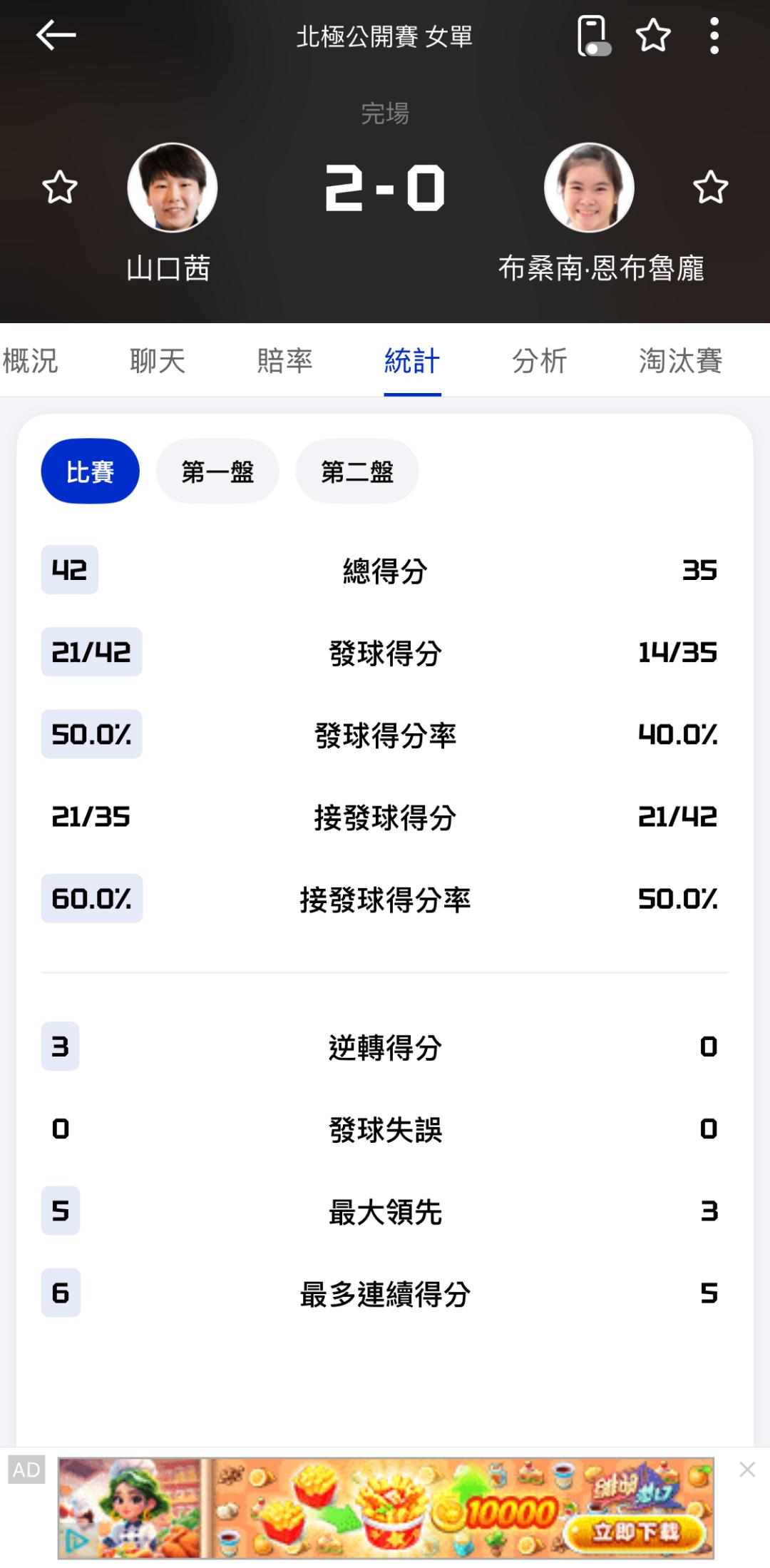Select the 比賽 stats filter
The height and width of the screenshot is (1568, 770).
pos(90,472)
